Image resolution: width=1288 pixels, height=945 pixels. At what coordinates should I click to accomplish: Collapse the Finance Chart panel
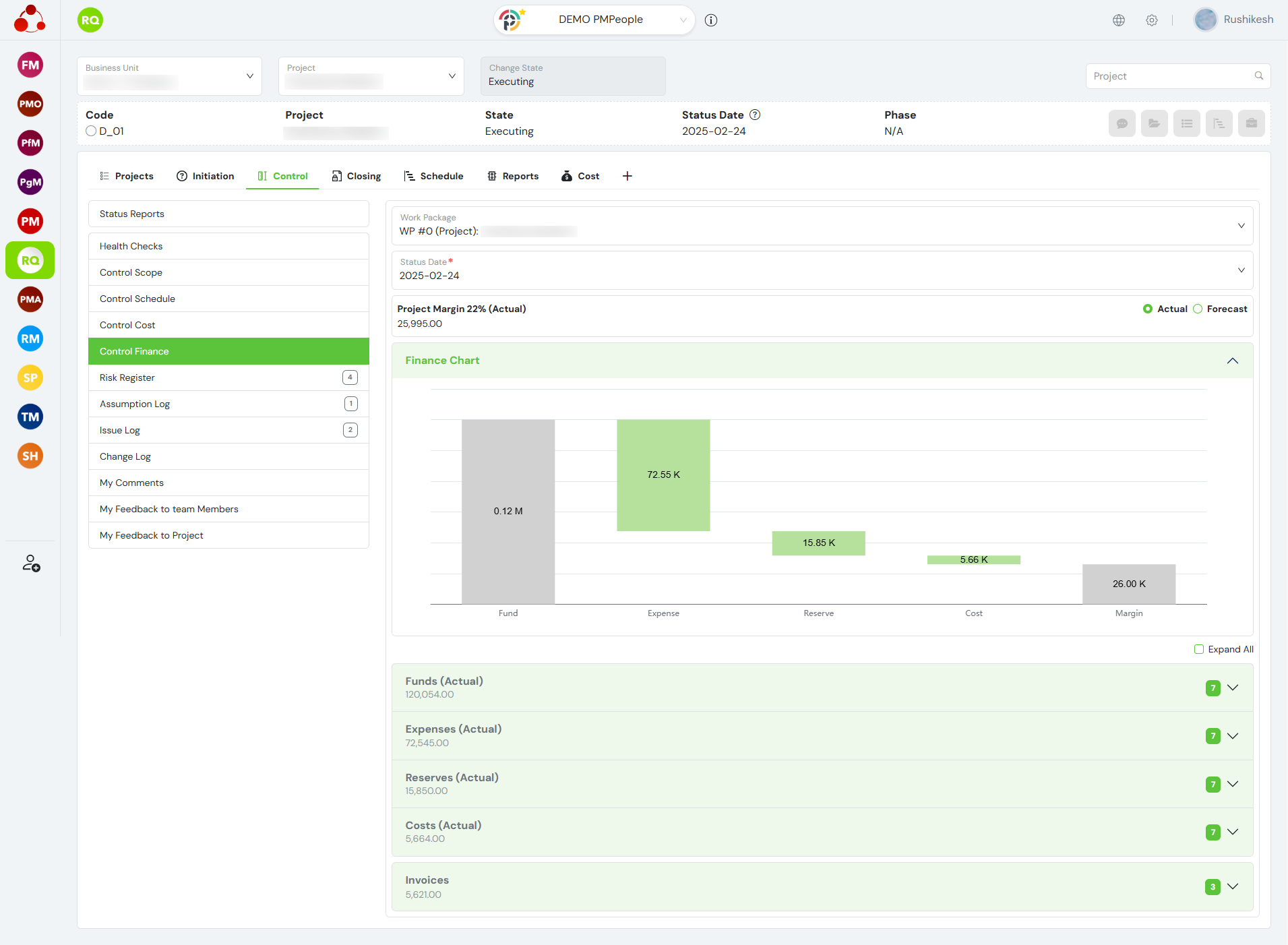click(1233, 361)
